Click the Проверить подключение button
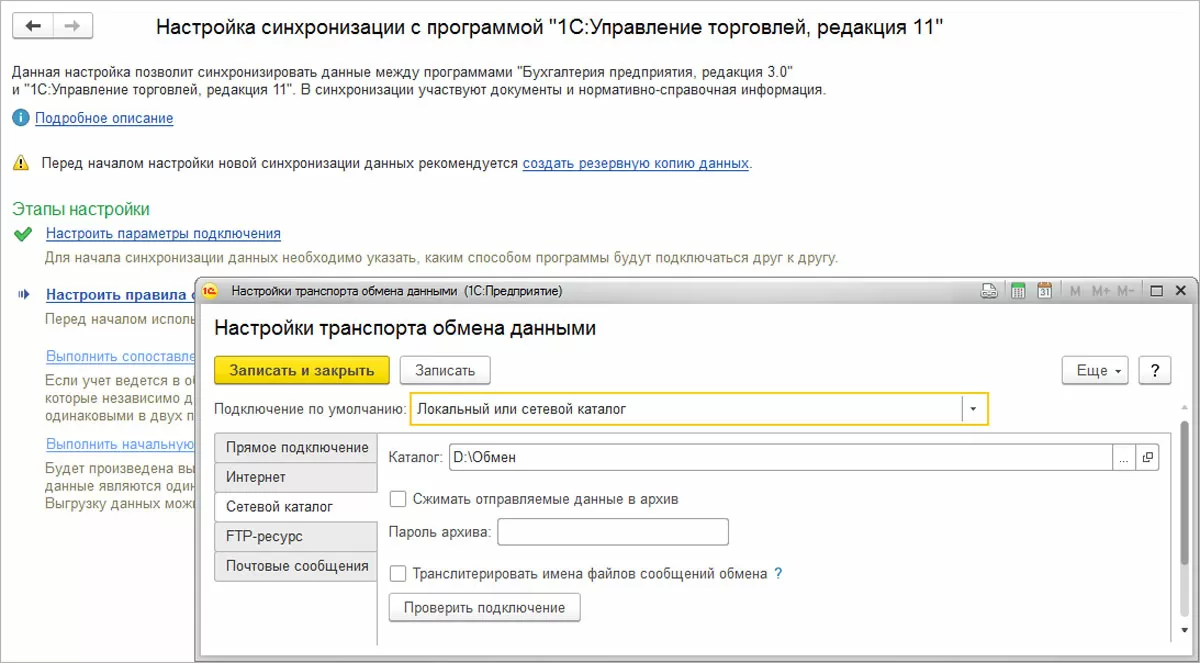This screenshot has width=1200, height=663. pos(484,607)
